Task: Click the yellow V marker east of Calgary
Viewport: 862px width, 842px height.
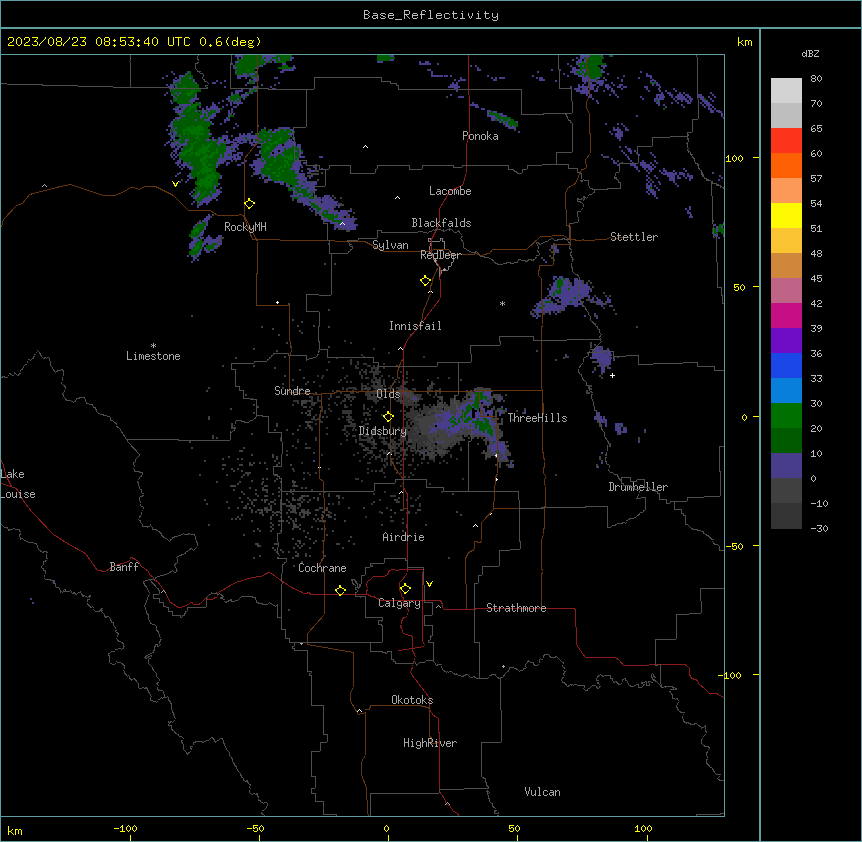Action: 429,584
